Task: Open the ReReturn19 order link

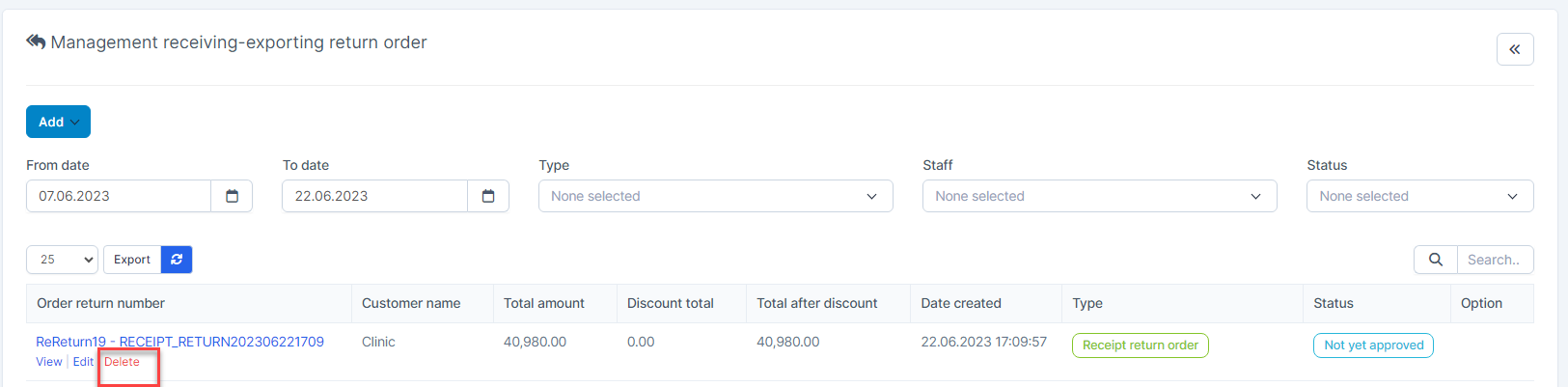Action: (179, 342)
